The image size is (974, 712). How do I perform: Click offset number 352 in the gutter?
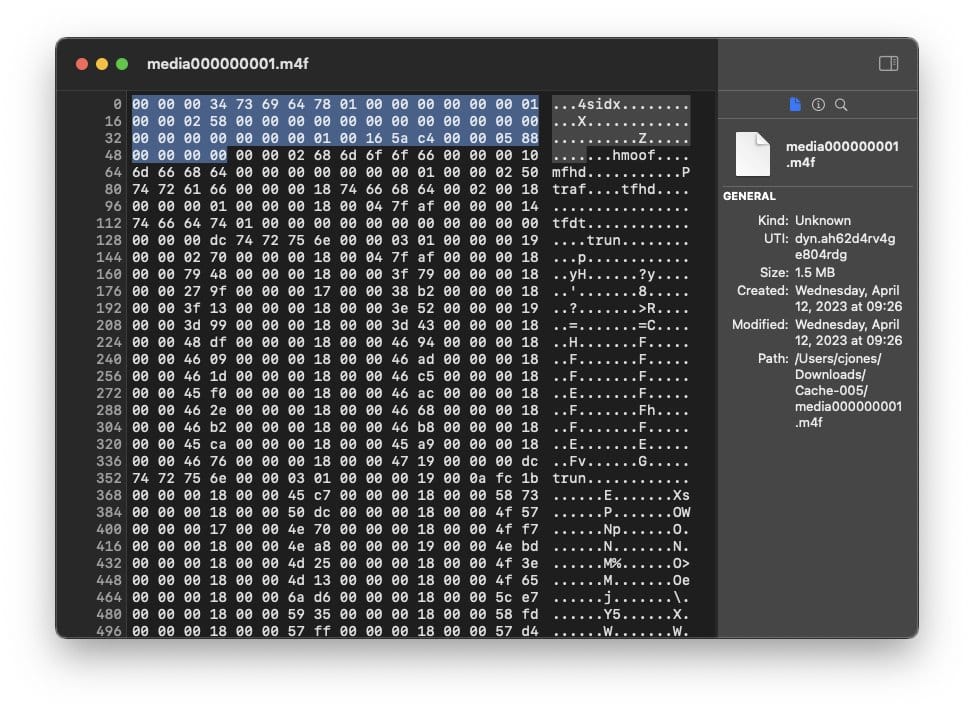[108, 478]
